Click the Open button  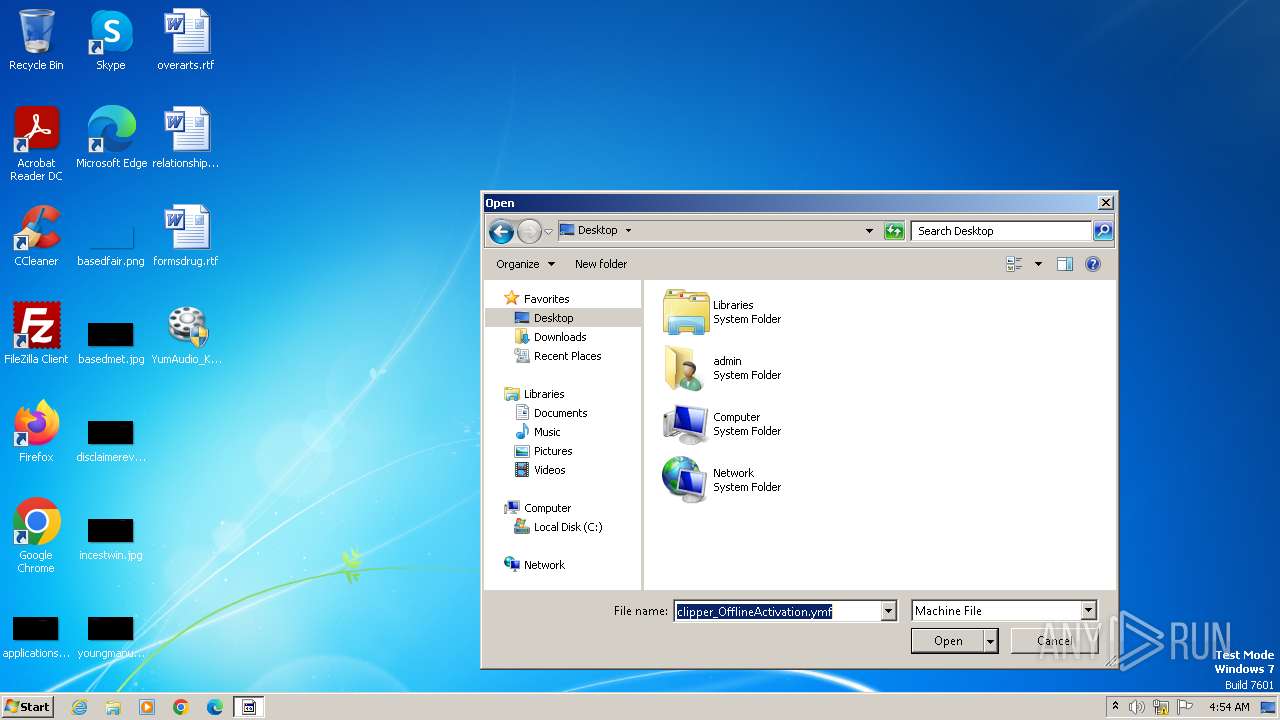click(x=948, y=641)
